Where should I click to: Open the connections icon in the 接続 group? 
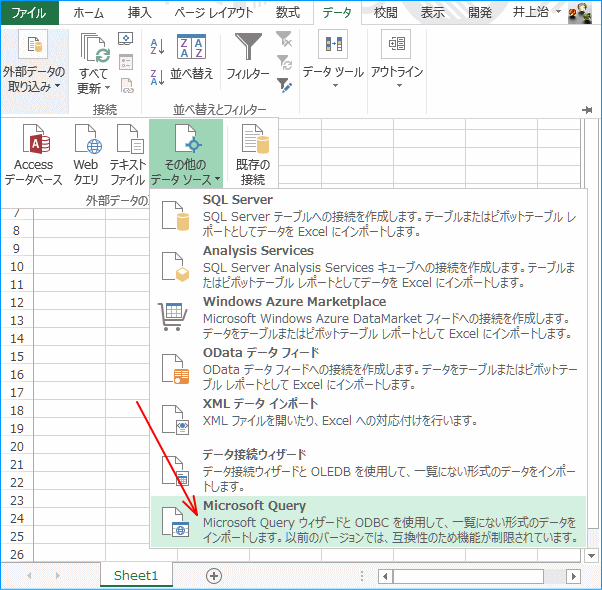(x=126, y=39)
